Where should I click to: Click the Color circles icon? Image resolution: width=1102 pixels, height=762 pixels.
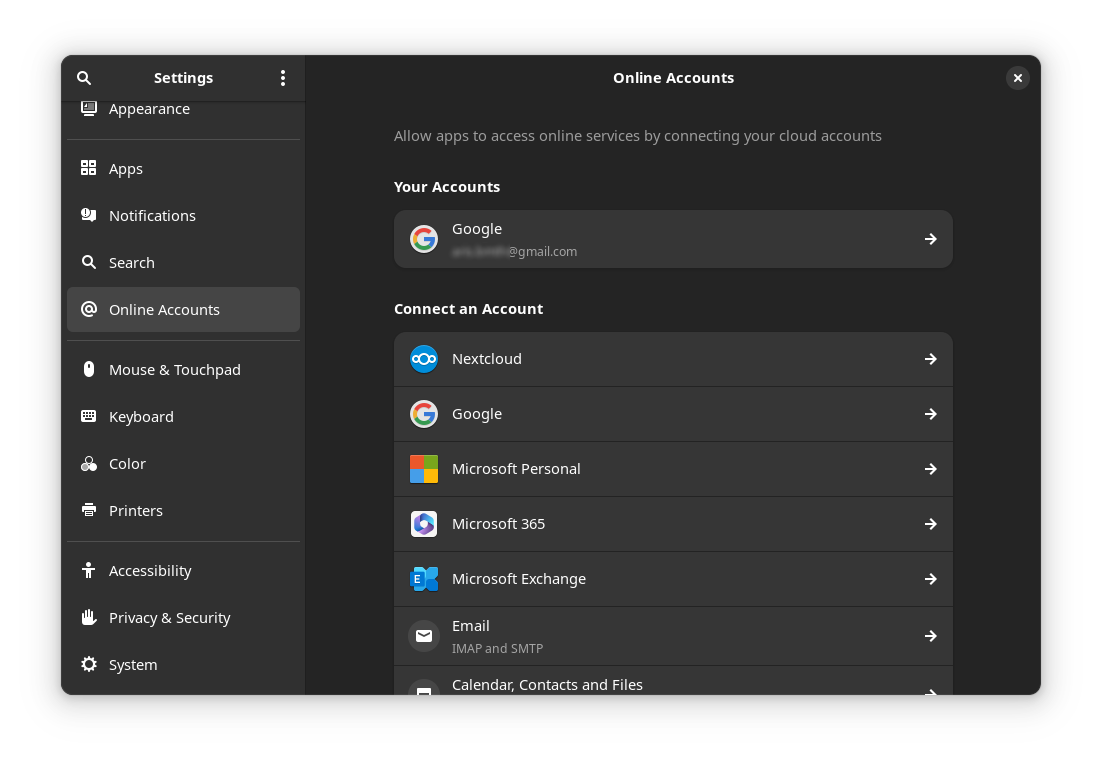click(89, 463)
